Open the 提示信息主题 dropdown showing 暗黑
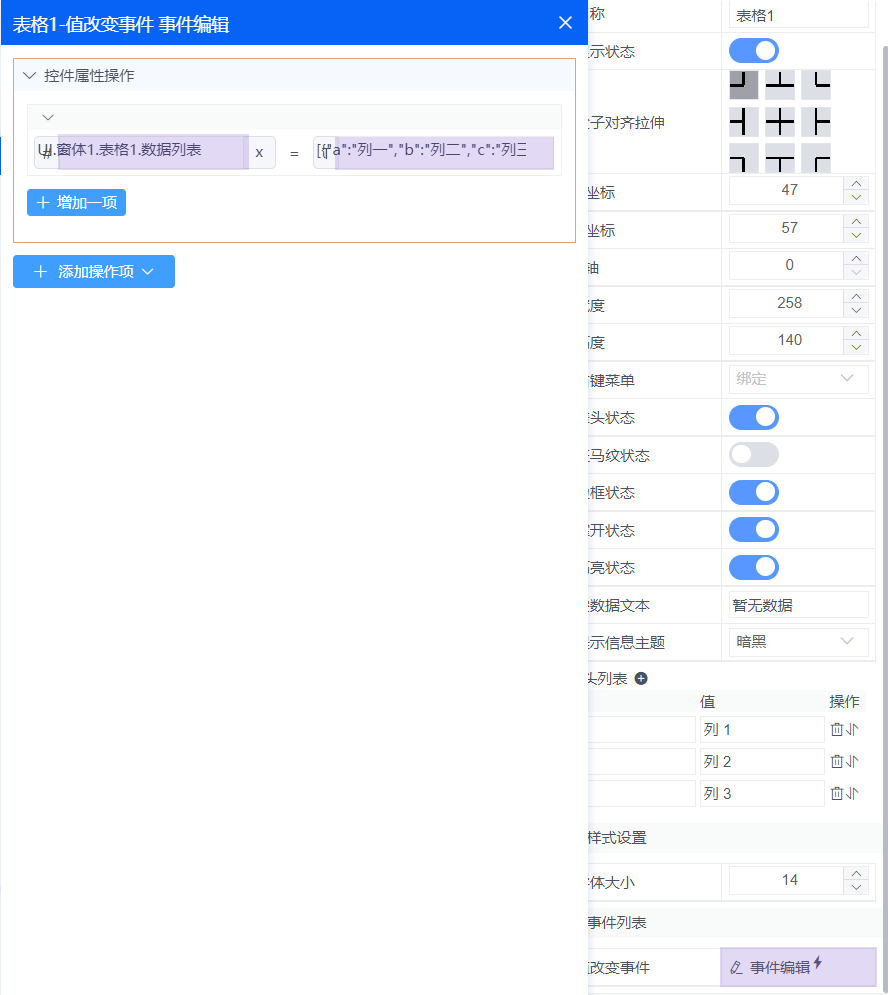The height and width of the screenshot is (995, 888). [797, 641]
